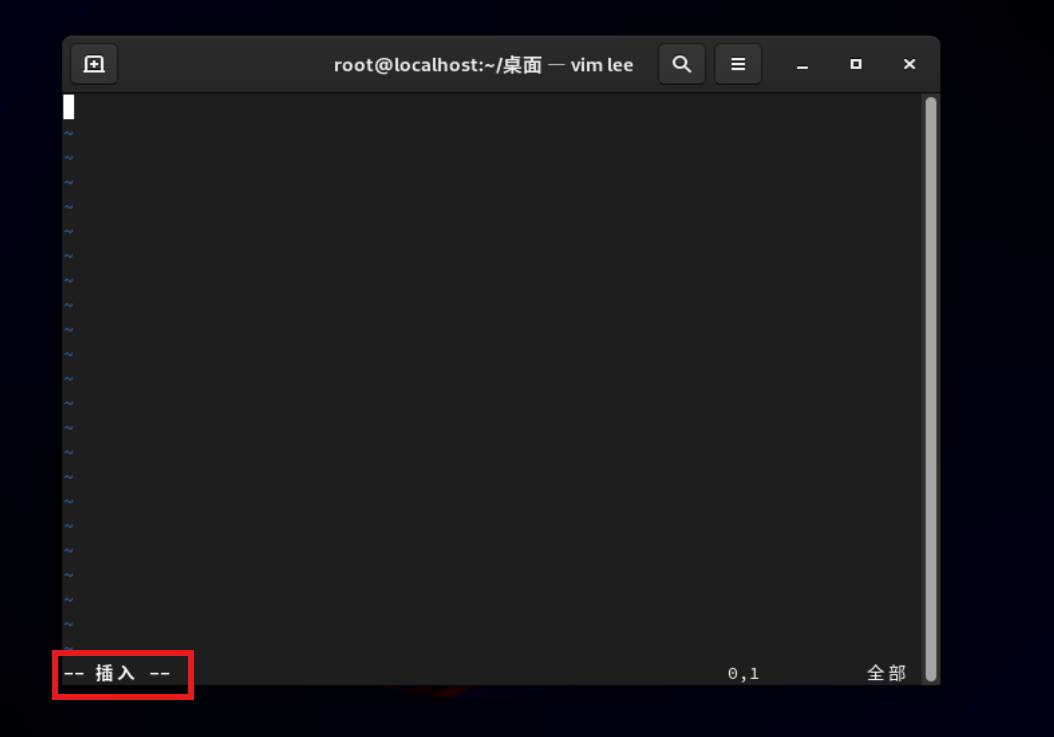Image resolution: width=1054 pixels, height=737 pixels.
Task: Minimize the terminal window
Action: 802,65
